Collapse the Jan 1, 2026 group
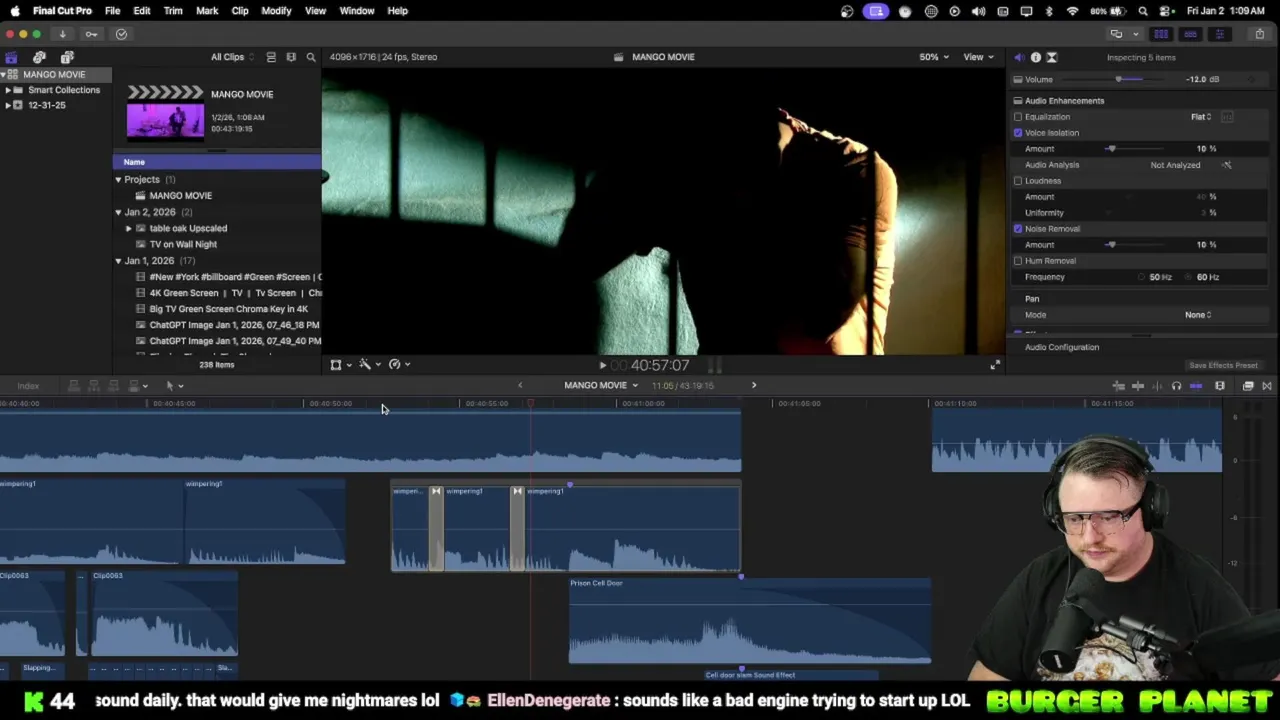This screenshot has height=720, width=1280. (x=118, y=261)
